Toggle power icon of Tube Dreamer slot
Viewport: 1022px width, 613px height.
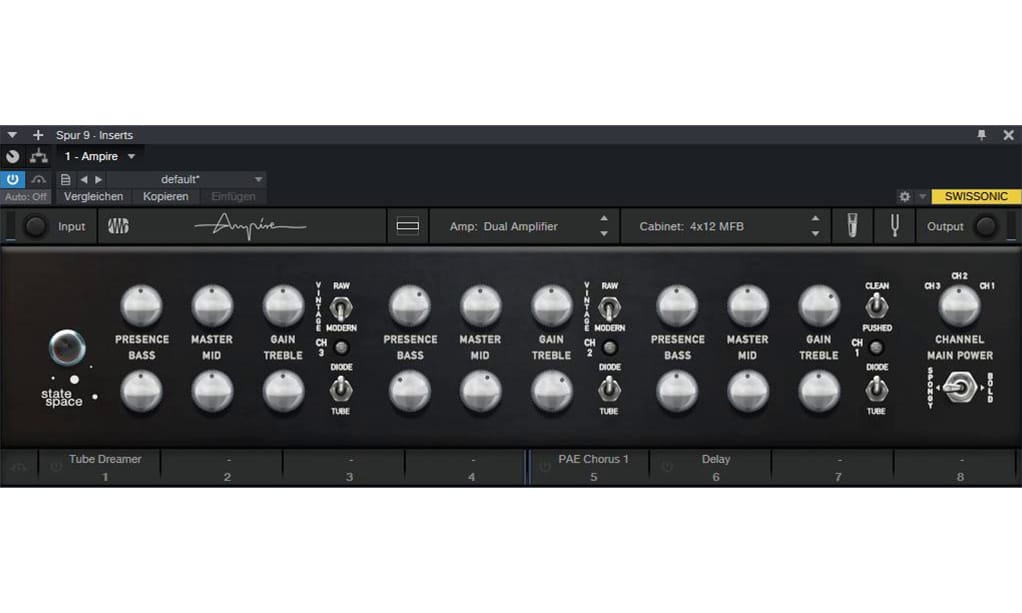56,467
